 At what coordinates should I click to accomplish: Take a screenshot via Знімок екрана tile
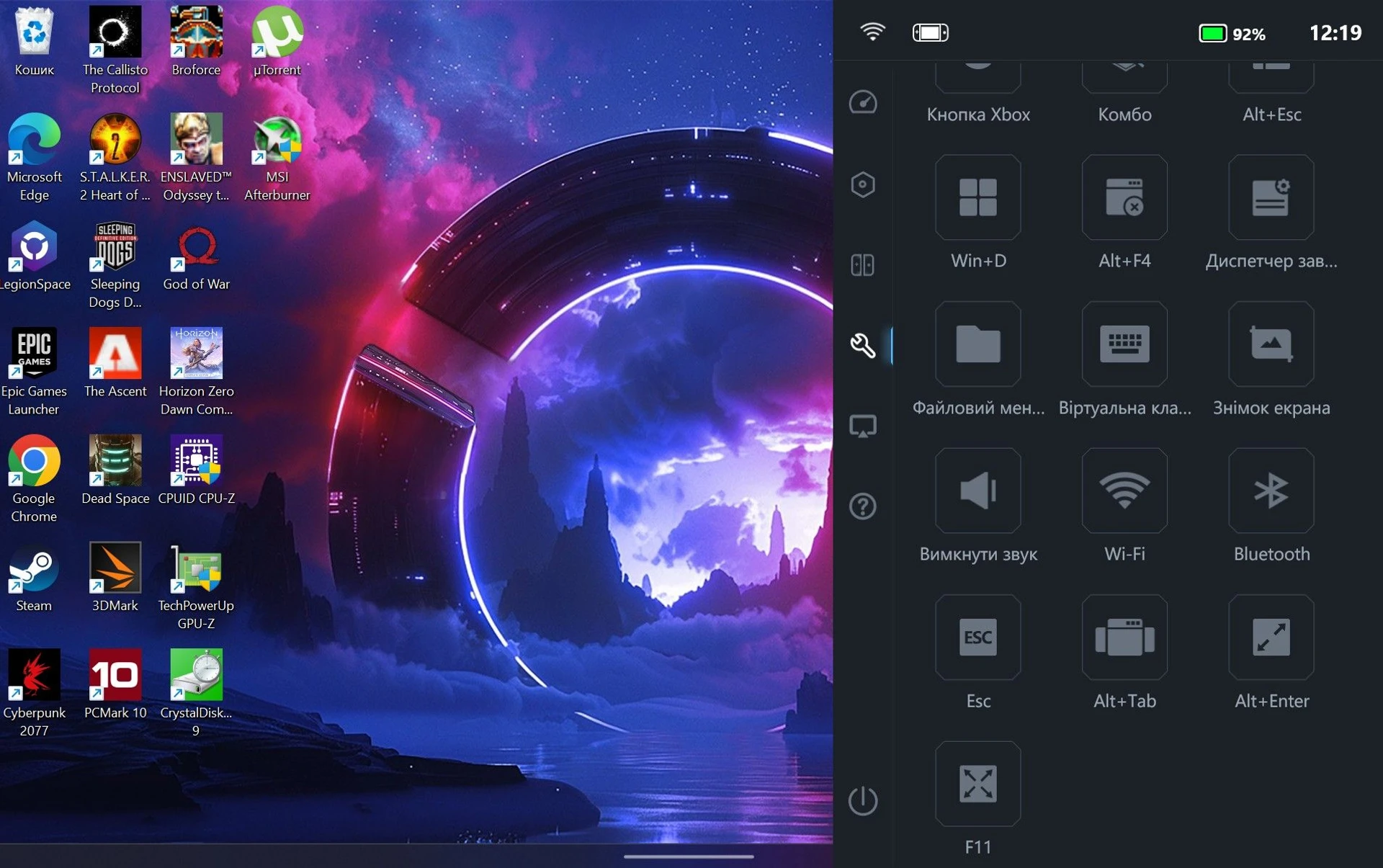[1271, 344]
